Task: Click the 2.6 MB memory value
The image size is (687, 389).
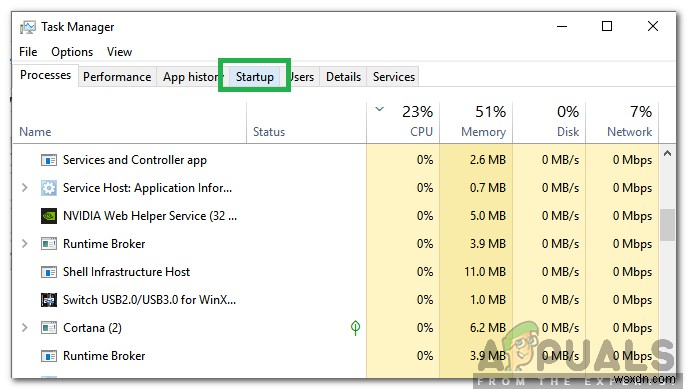Action: coord(488,160)
